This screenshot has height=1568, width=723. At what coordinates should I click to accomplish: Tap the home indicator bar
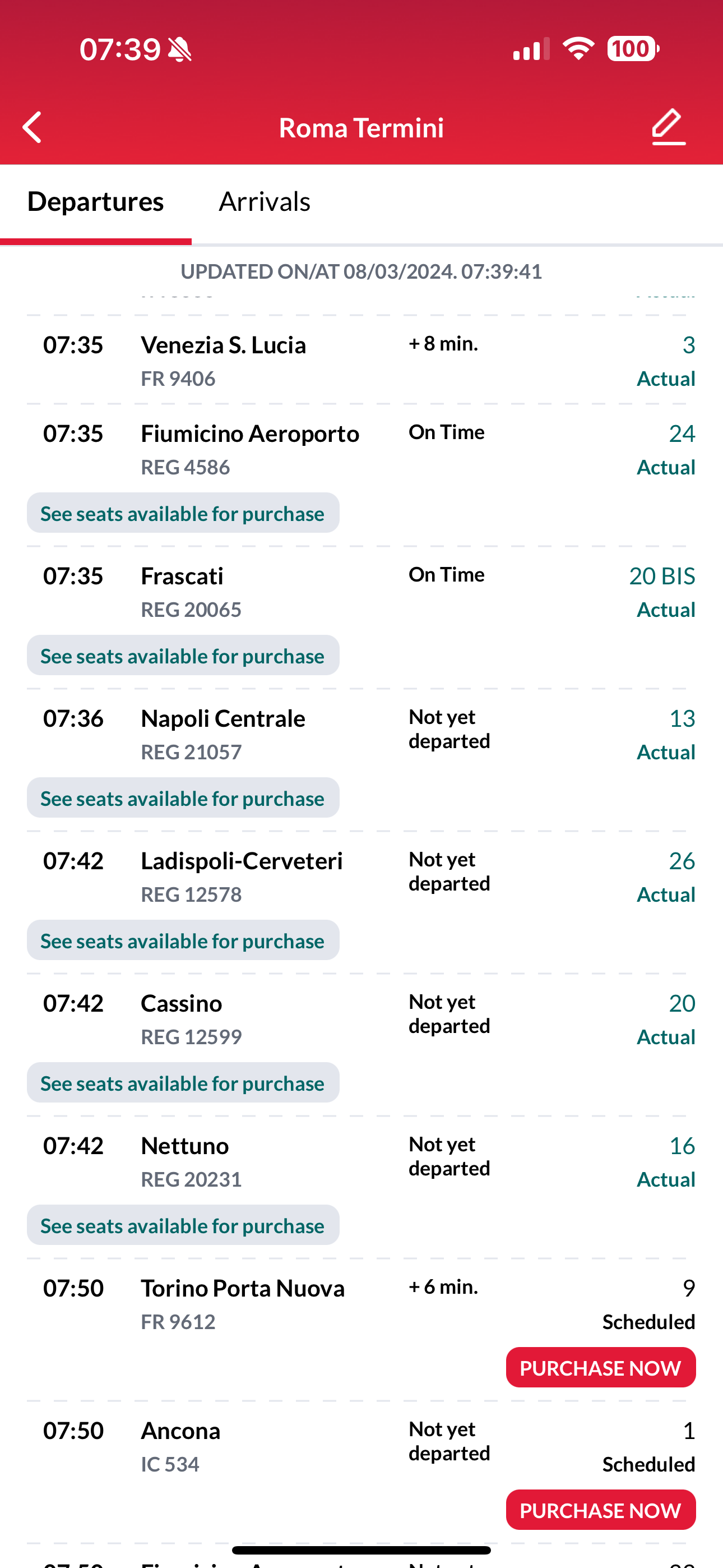coord(361,1549)
